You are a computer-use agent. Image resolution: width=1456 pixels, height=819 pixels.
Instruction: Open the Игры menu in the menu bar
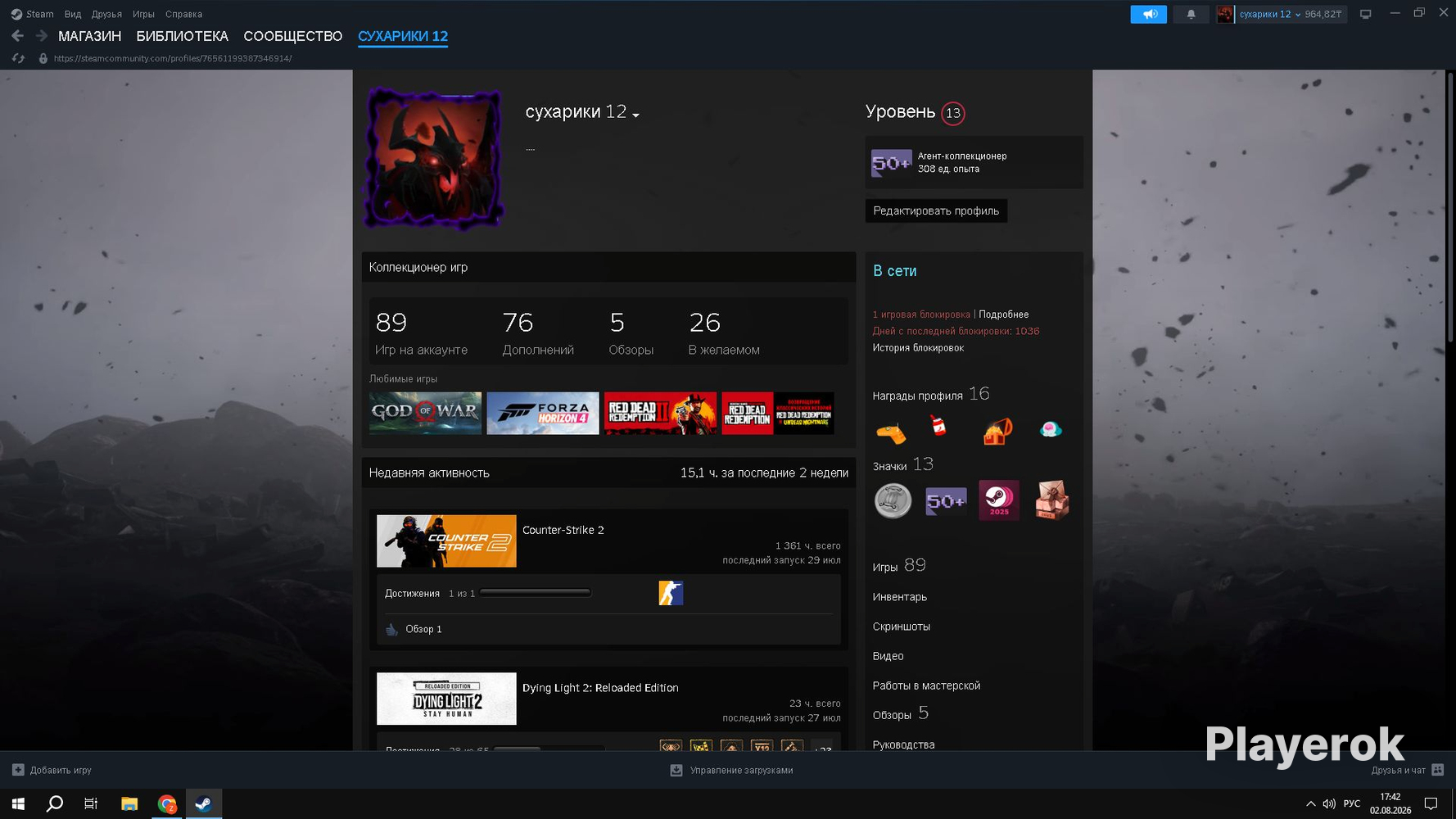tap(143, 14)
